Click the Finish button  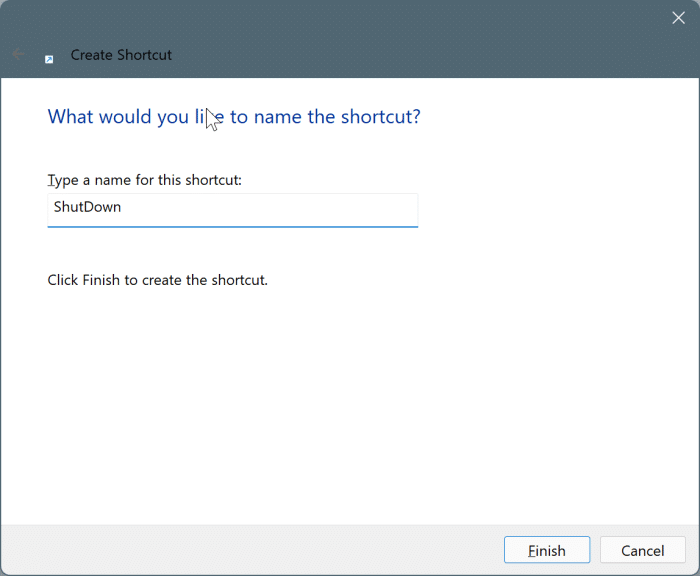[x=546, y=550]
